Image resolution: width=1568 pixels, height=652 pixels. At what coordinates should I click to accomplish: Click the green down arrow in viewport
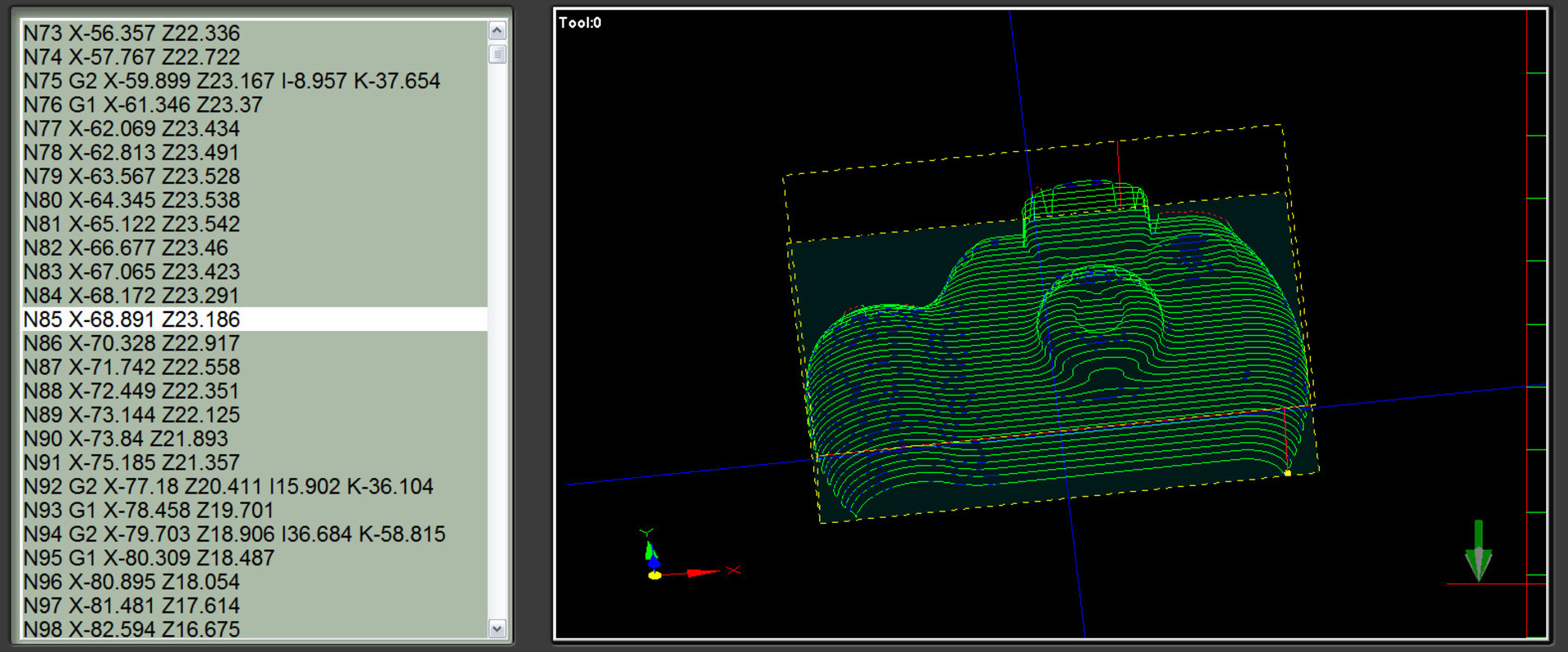[1478, 552]
